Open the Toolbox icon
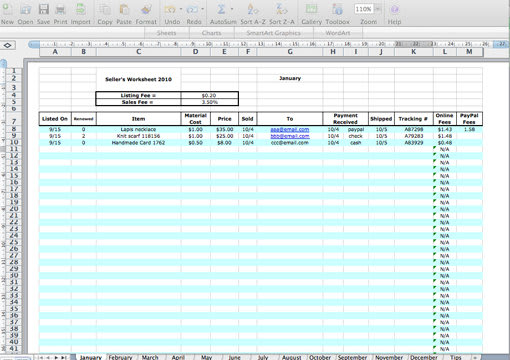 337,9
